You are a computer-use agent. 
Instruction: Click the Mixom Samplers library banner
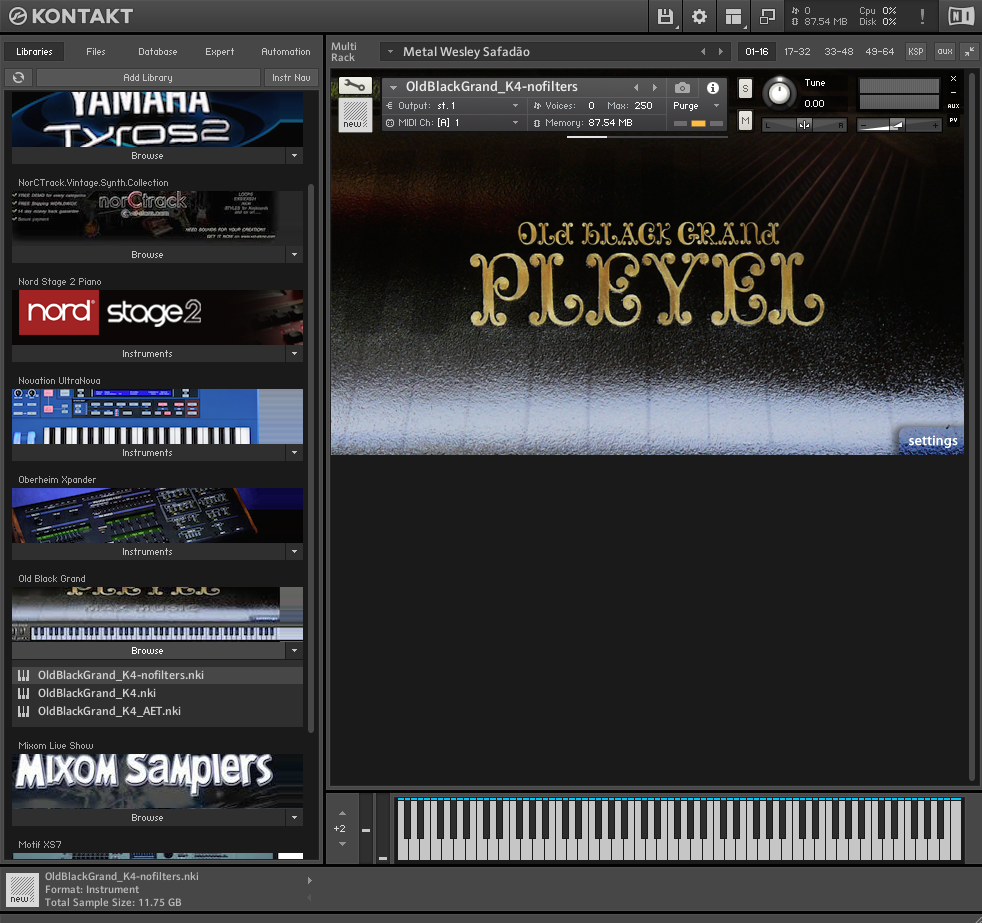157,781
